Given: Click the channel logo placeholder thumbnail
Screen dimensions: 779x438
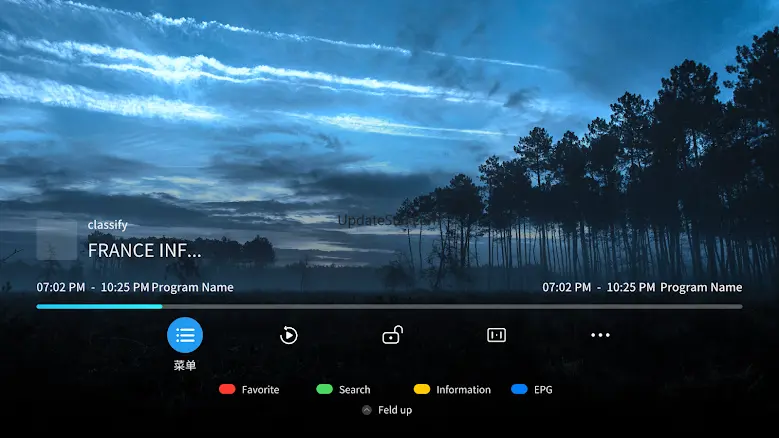Looking at the screenshot, I should tap(57, 240).
